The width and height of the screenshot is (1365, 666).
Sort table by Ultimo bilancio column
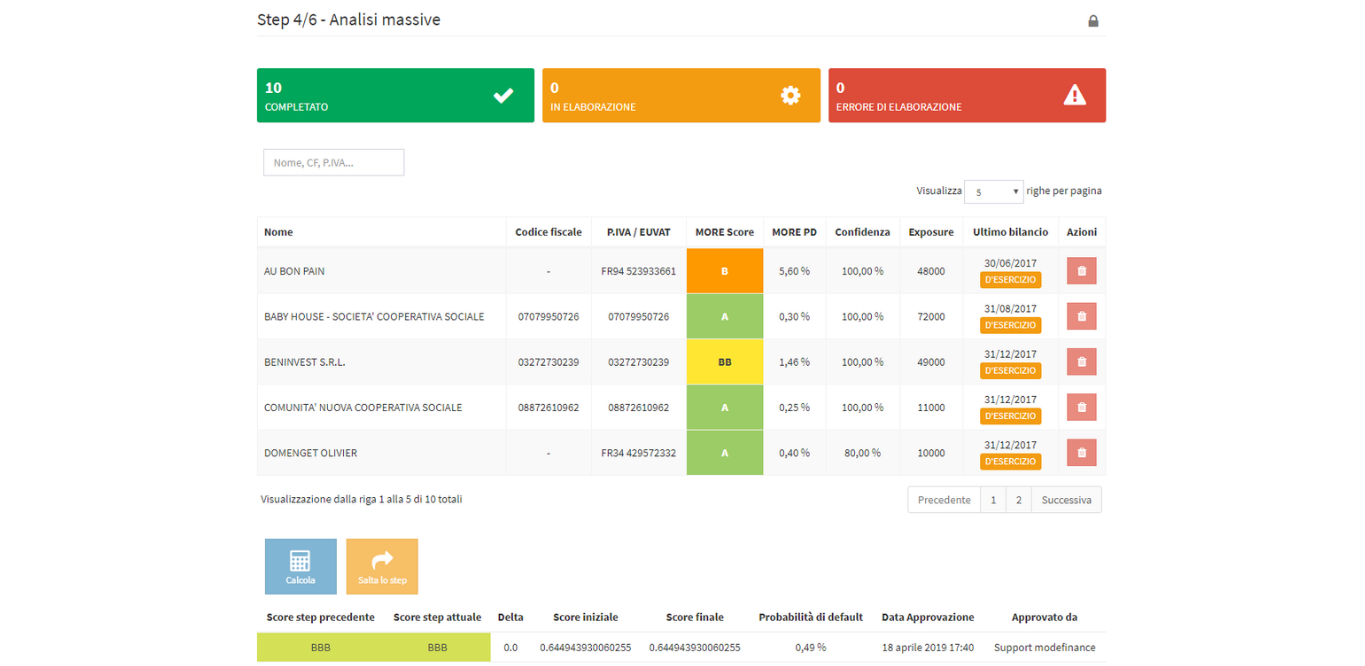click(1010, 232)
